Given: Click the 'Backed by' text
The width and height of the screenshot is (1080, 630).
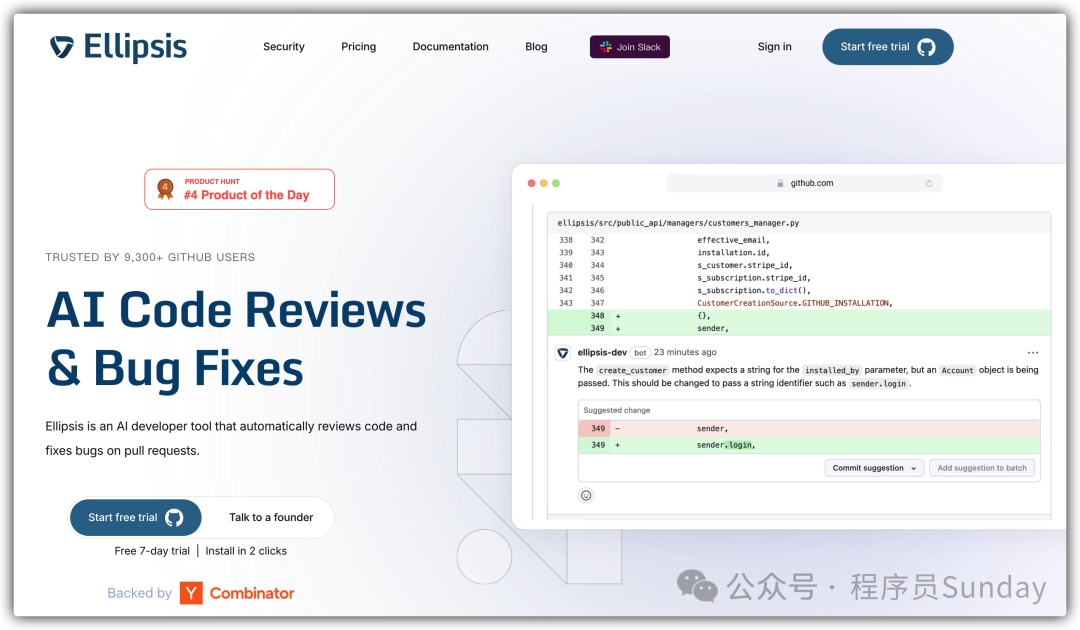Looking at the screenshot, I should click(x=139, y=593).
